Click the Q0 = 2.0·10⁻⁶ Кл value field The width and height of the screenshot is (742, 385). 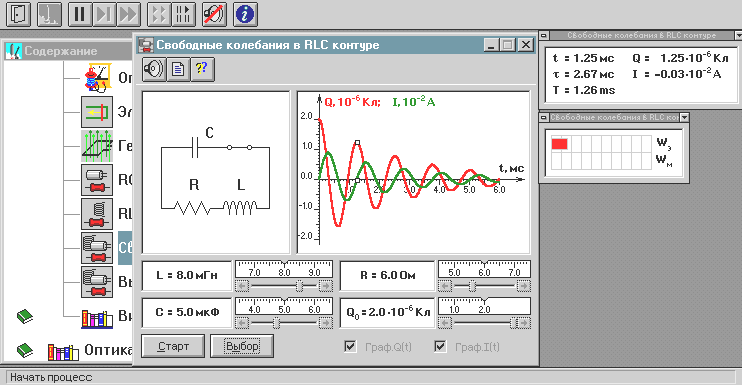click(x=387, y=312)
